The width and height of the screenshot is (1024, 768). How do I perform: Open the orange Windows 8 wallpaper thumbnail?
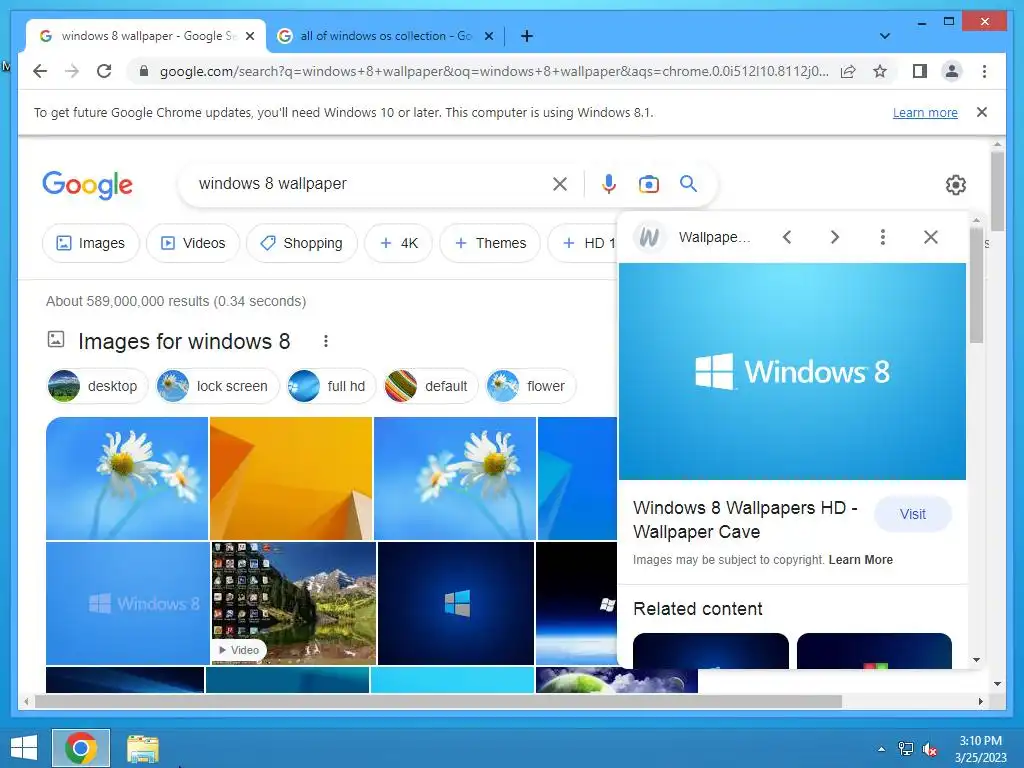coord(291,478)
